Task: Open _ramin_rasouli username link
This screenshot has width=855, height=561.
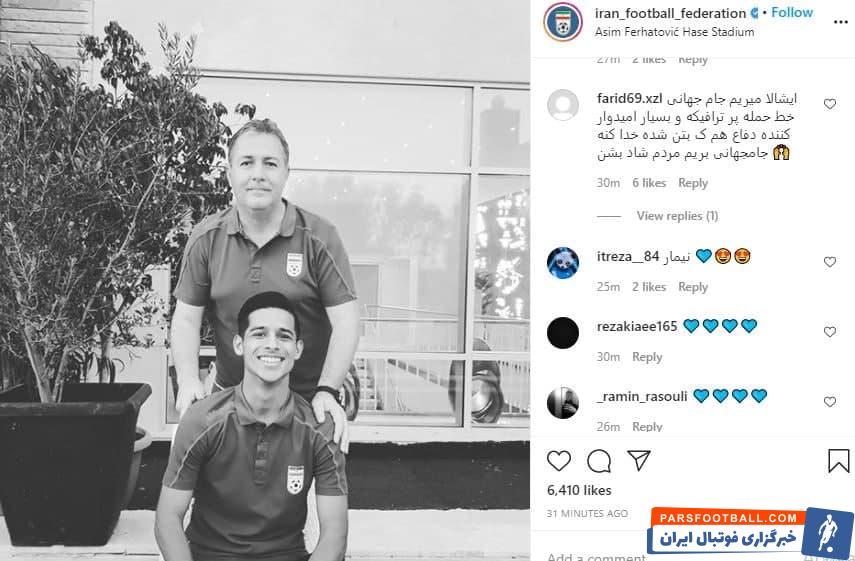Action: (642, 397)
